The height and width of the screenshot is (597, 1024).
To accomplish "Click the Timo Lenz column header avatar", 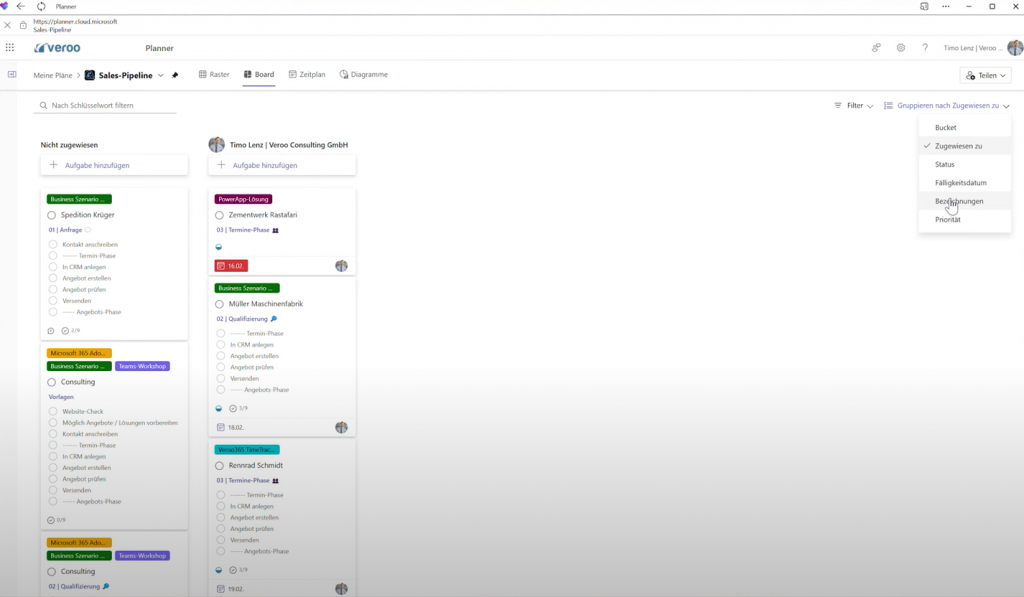I will (216, 144).
